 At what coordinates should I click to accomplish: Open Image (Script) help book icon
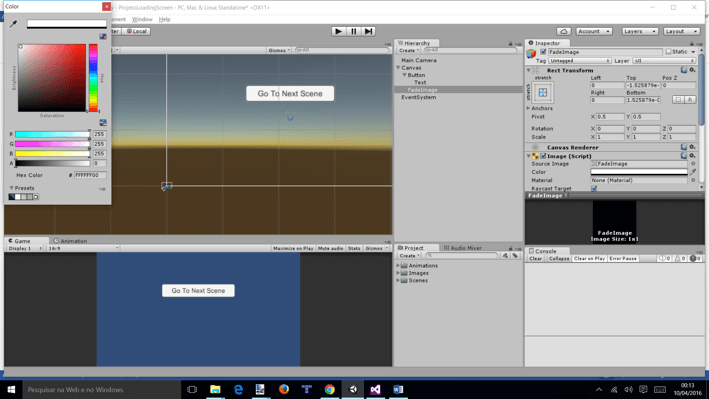[684, 156]
